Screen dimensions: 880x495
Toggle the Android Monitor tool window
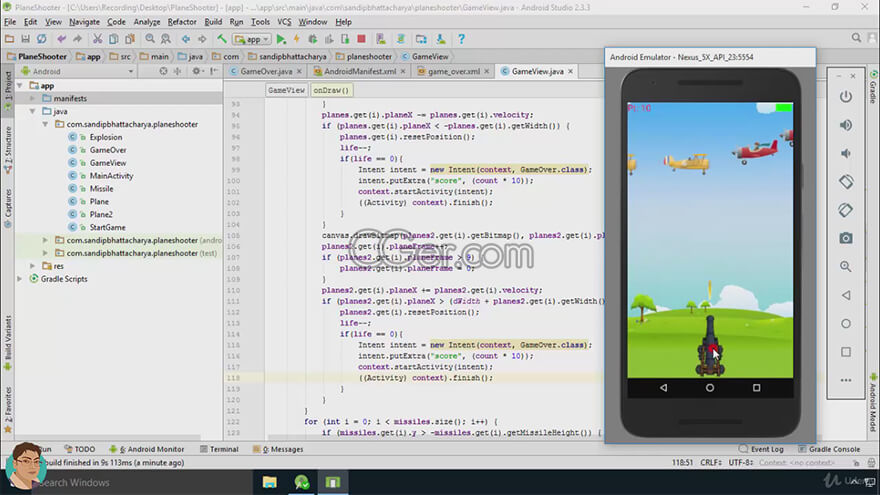[146, 449]
